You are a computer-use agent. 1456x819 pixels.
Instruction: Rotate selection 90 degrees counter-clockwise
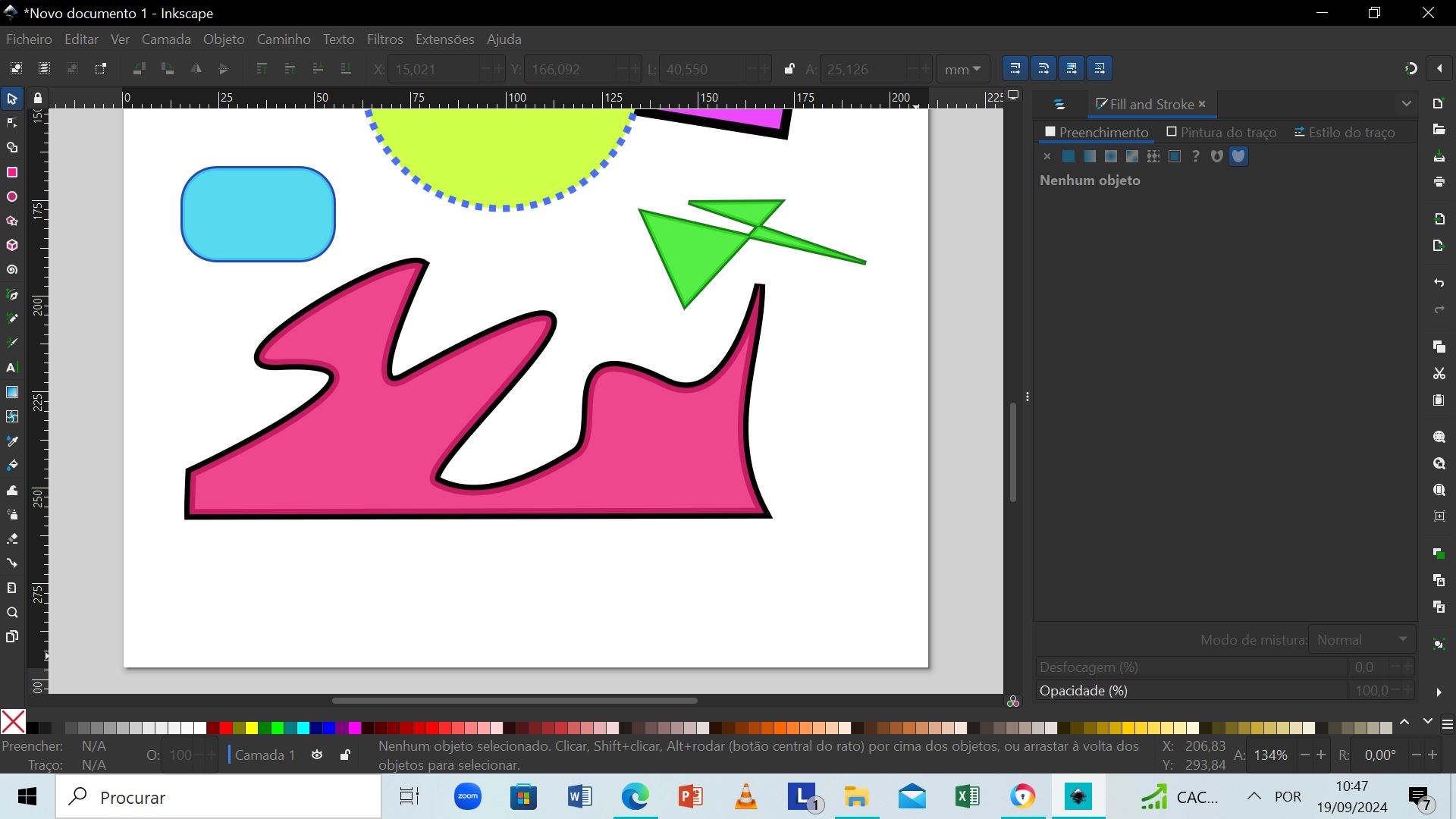(x=139, y=68)
